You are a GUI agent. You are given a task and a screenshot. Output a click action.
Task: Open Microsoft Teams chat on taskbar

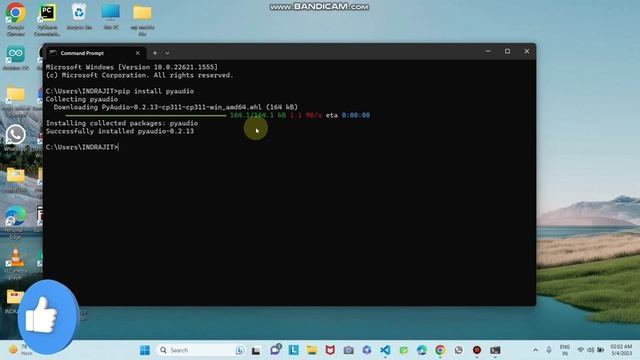[275, 350]
